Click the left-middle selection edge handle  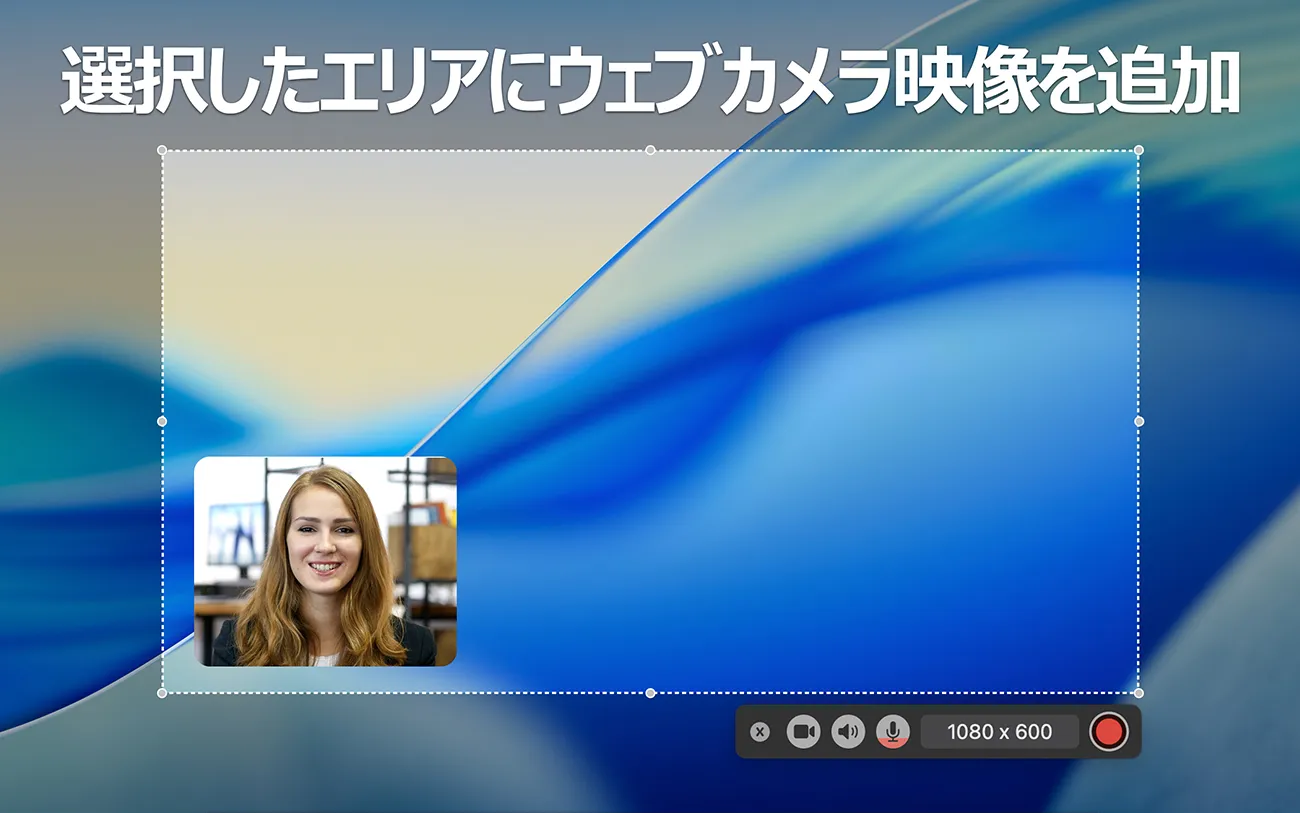(162, 421)
